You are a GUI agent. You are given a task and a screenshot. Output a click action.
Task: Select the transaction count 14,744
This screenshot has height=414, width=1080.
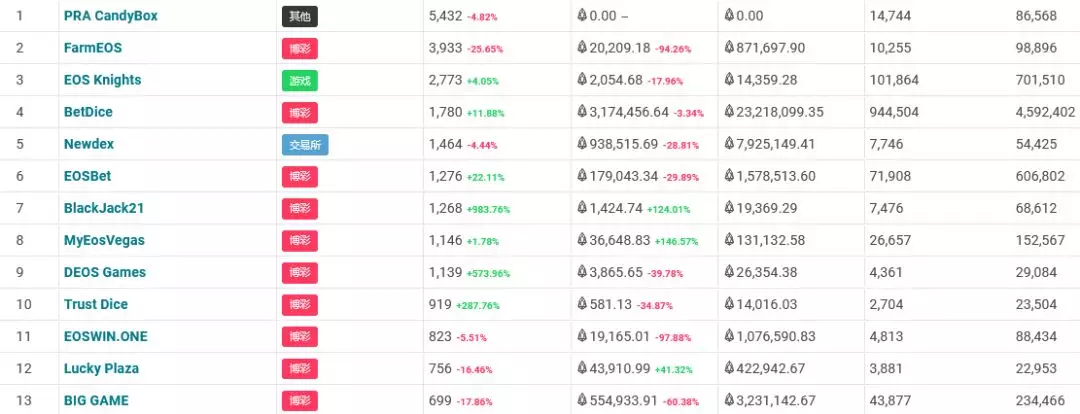890,15
